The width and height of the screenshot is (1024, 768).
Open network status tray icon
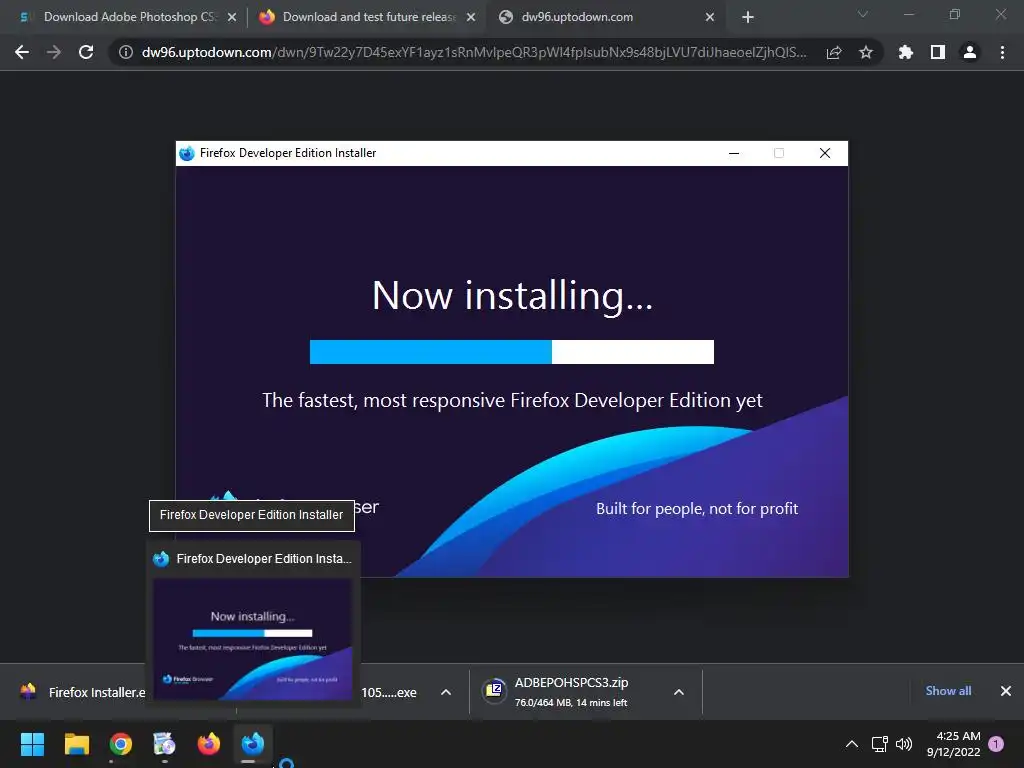[x=880, y=744]
